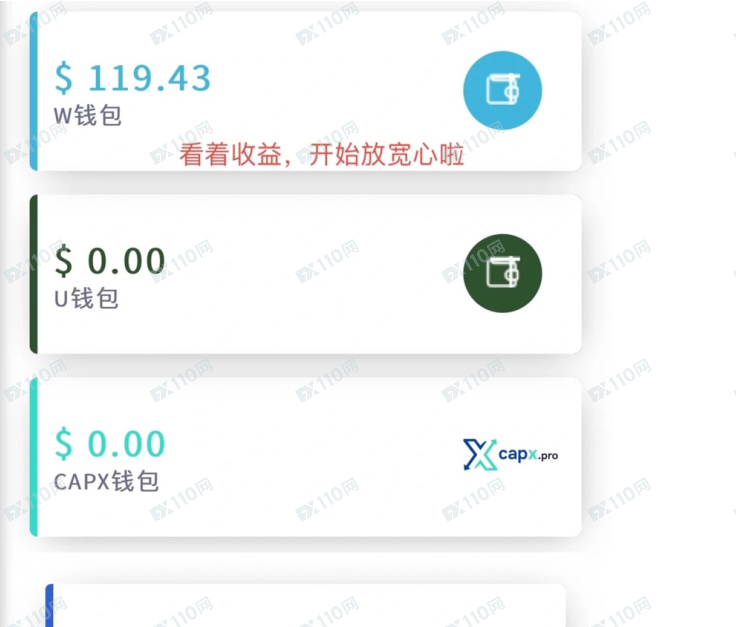Tap the blue W钱包 wallet icon

(502, 90)
